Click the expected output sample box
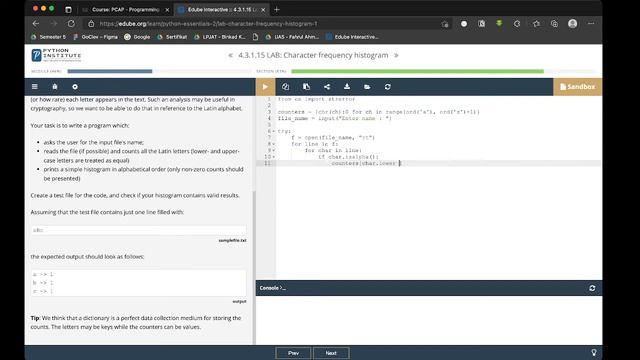The height and width of the screenshot is (360, 640). pos(138,283)
